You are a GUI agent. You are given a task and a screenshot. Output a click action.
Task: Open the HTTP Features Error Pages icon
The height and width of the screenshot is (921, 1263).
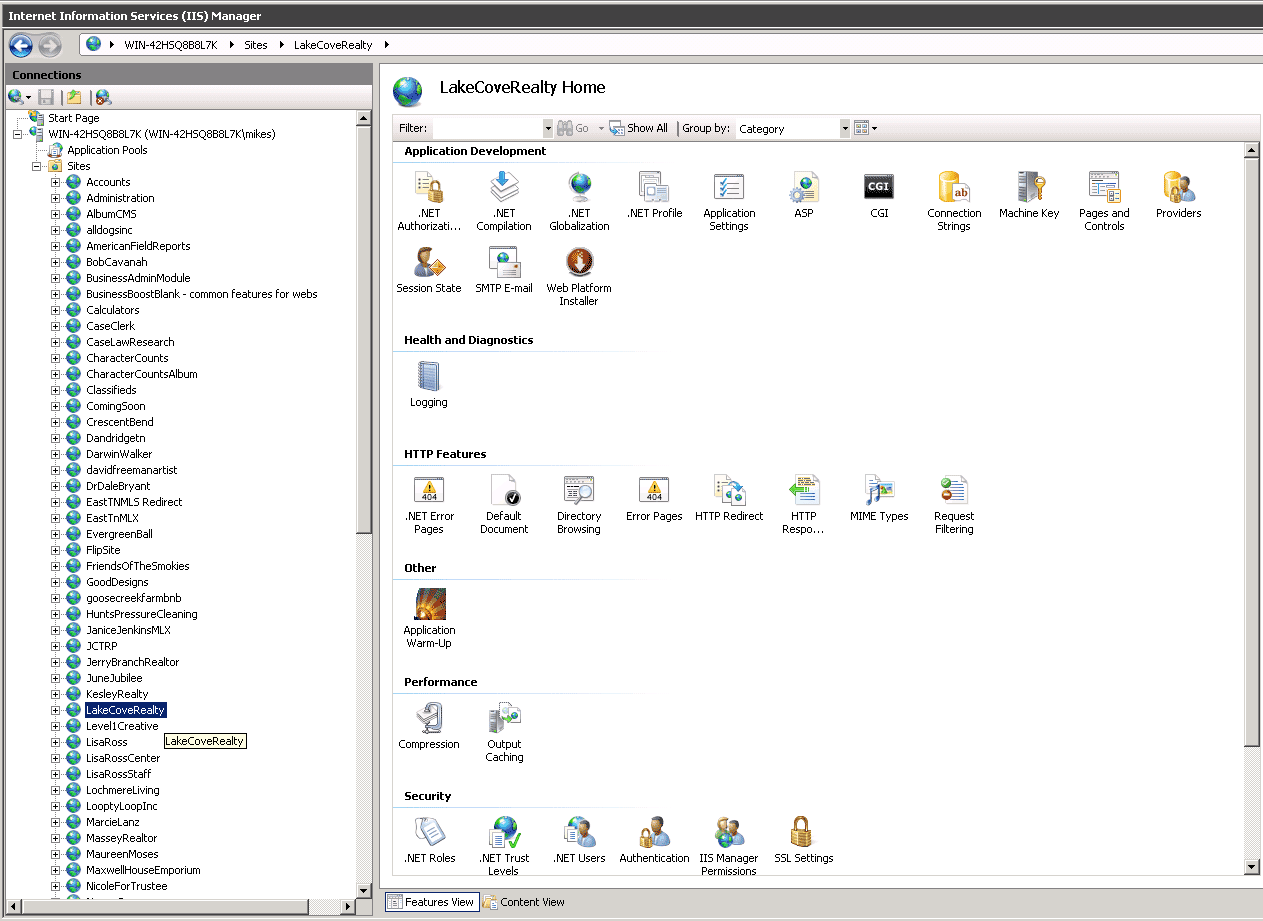(654, 498)
